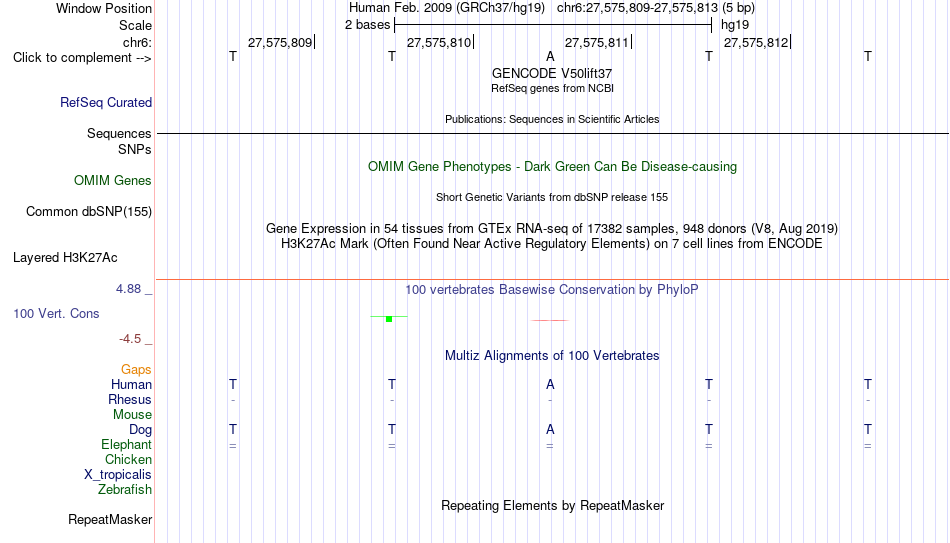Open the 100 Vert. Cons track label

(x=56, y=313)
